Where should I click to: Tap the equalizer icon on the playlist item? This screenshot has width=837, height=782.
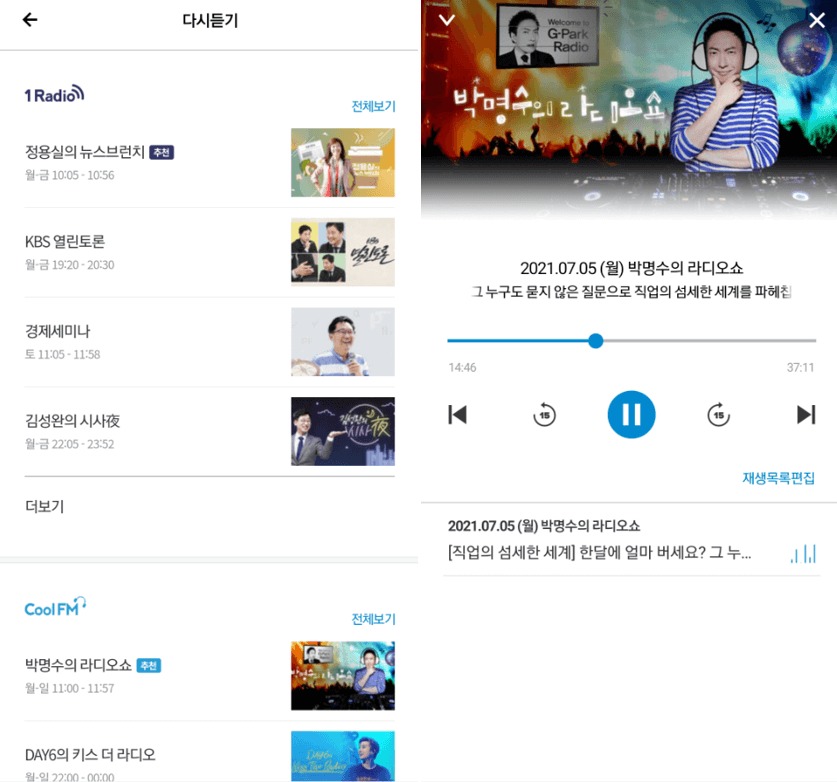coord(803,552)
